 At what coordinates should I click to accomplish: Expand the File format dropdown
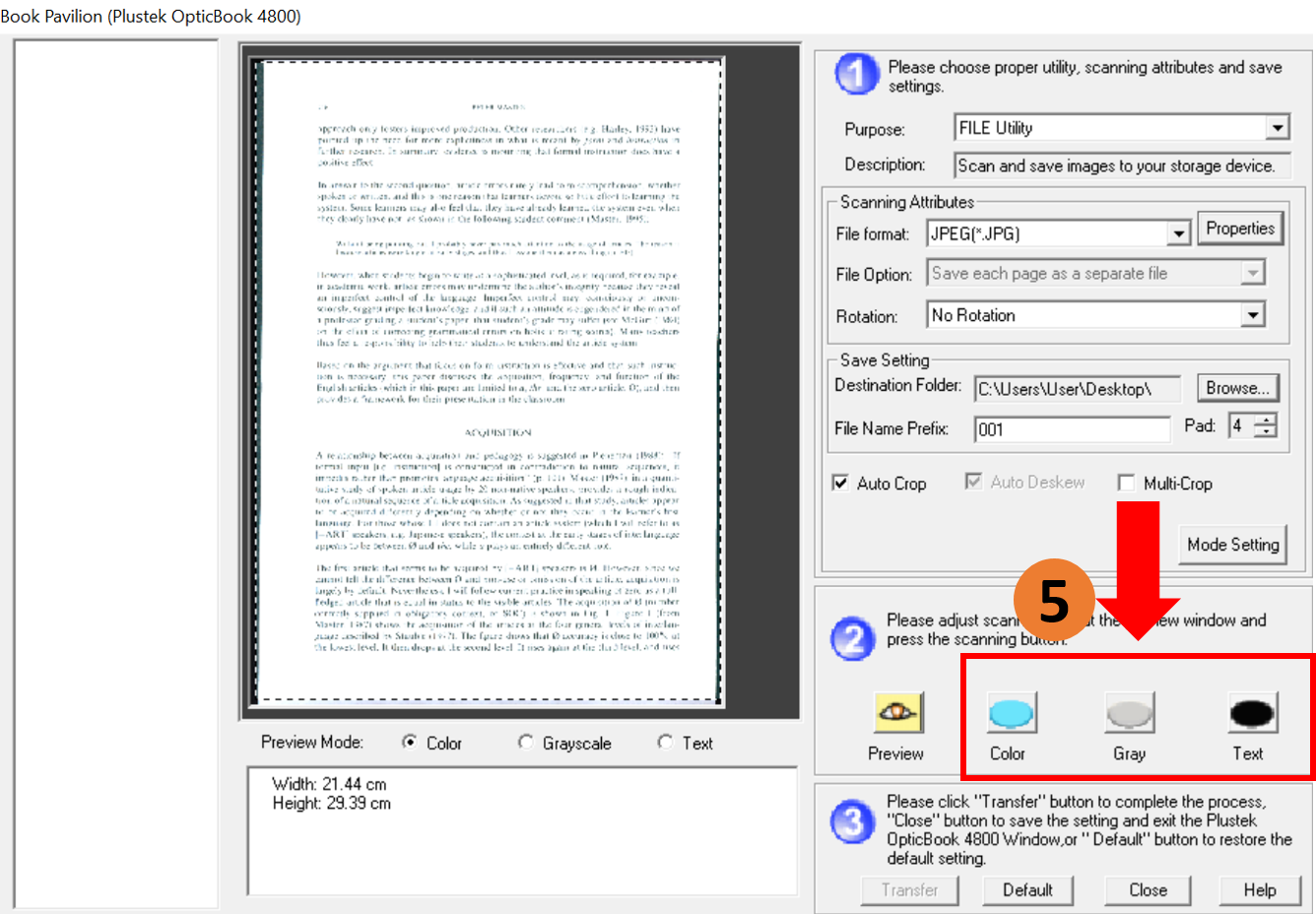click(x=1178, y=234)
